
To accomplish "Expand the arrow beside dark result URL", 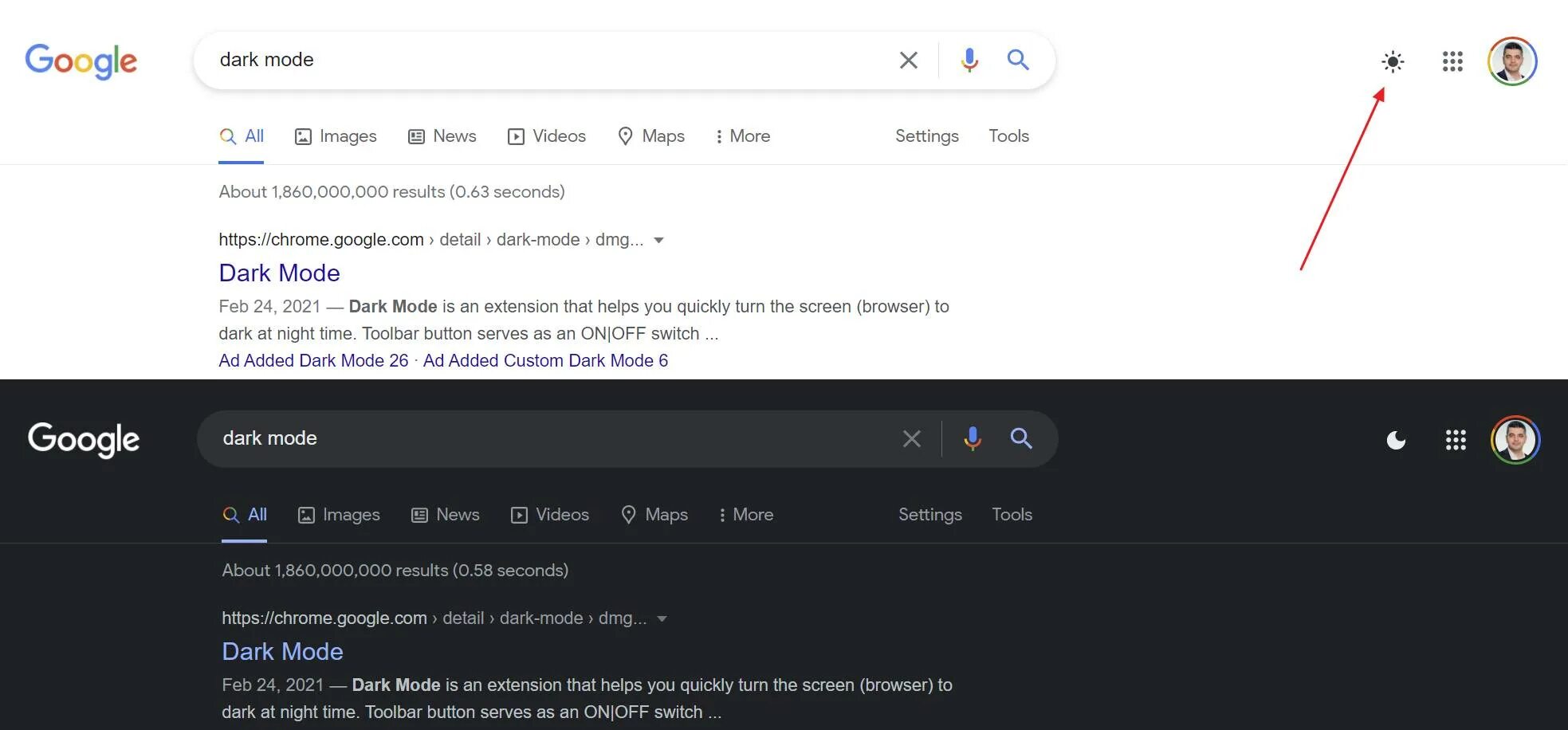I will pyautogui.click(x=662, y=618).
